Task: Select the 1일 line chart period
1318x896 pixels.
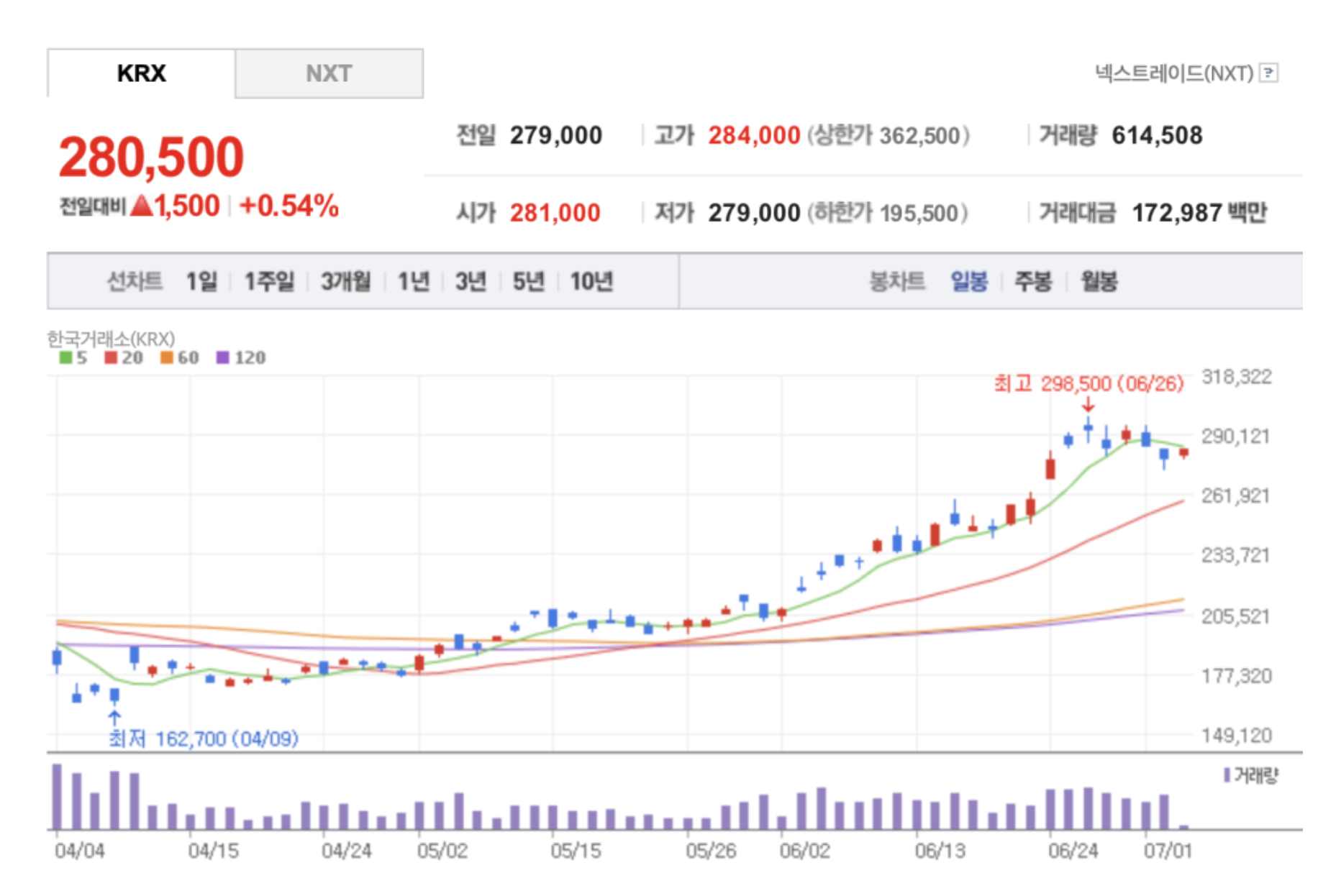Action: coord(201,281)
